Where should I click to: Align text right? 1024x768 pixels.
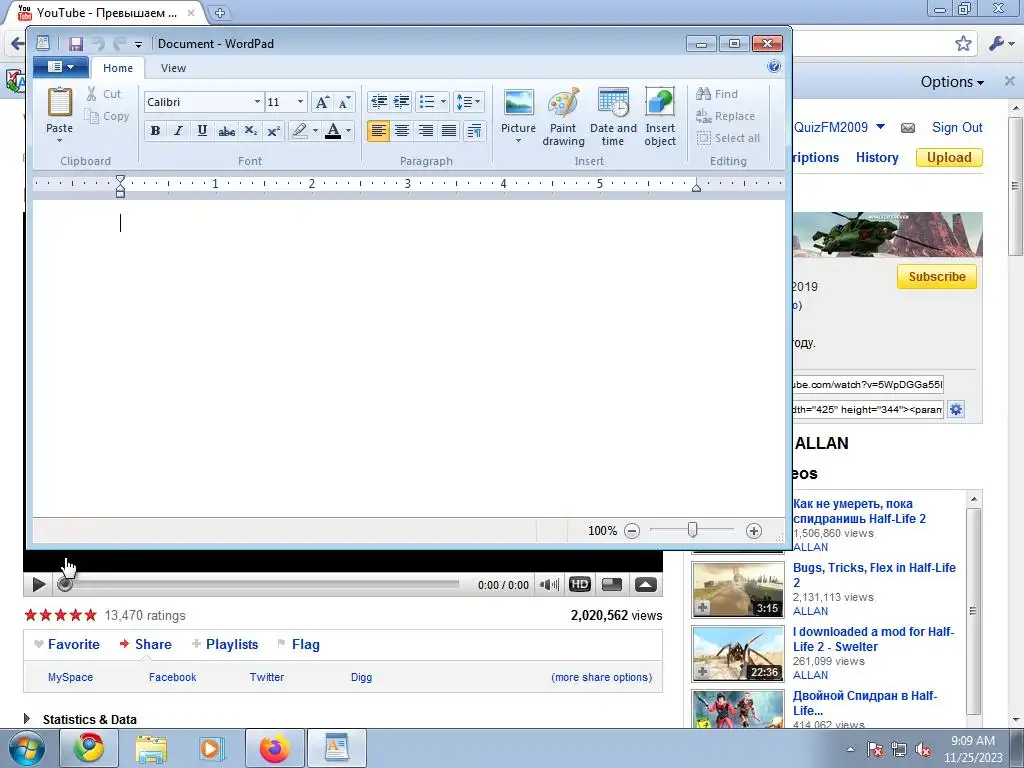(425, 131)
